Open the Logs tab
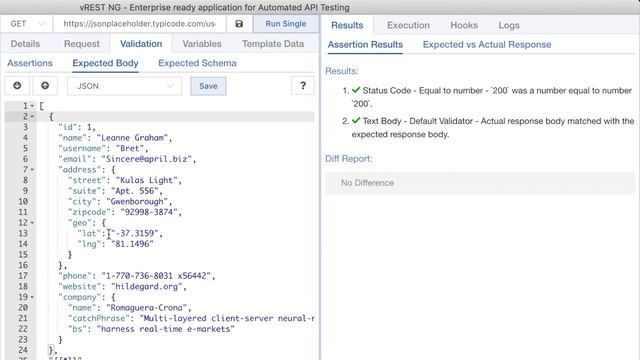This screenshot has width=640, height=360. point(509,25)
